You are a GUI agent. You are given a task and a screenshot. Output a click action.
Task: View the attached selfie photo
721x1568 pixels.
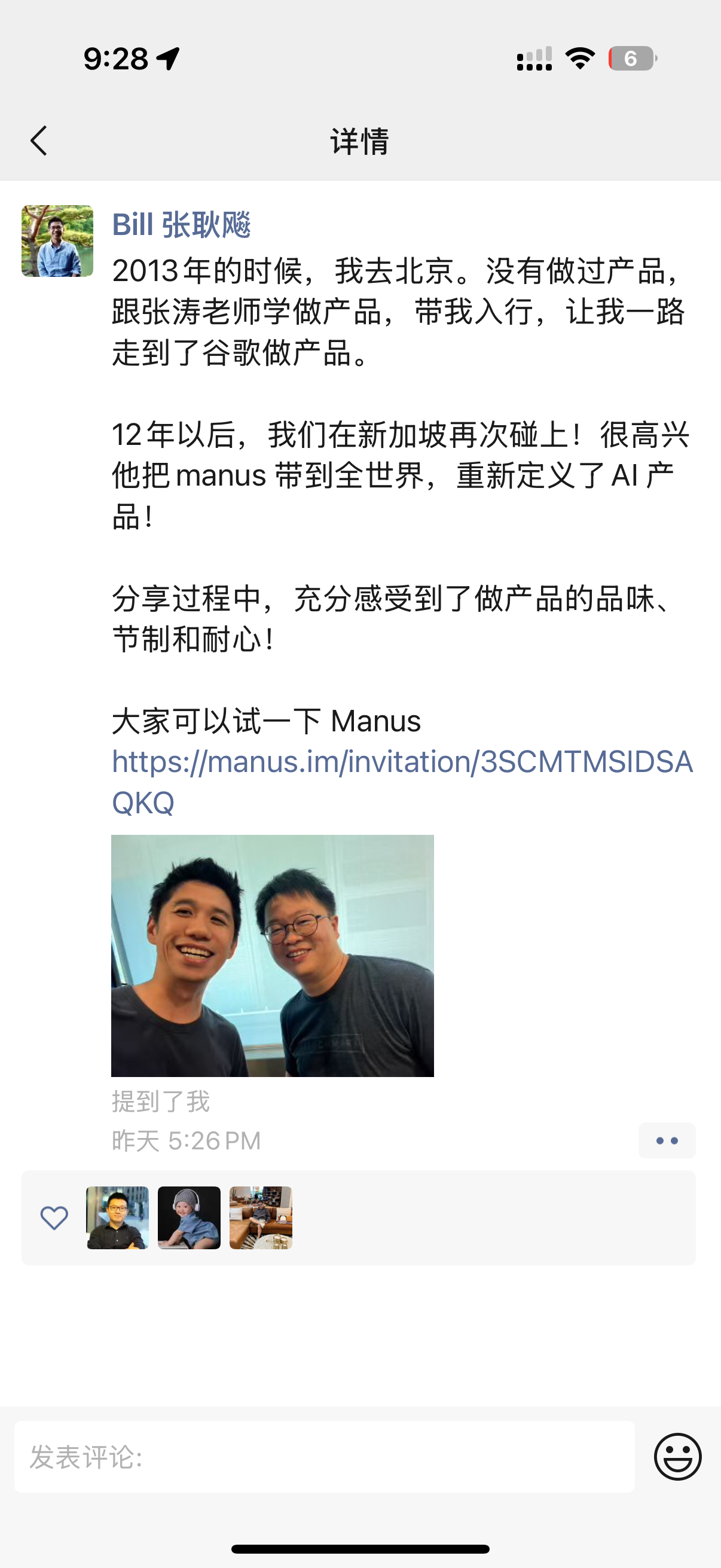tap(273, 955)
